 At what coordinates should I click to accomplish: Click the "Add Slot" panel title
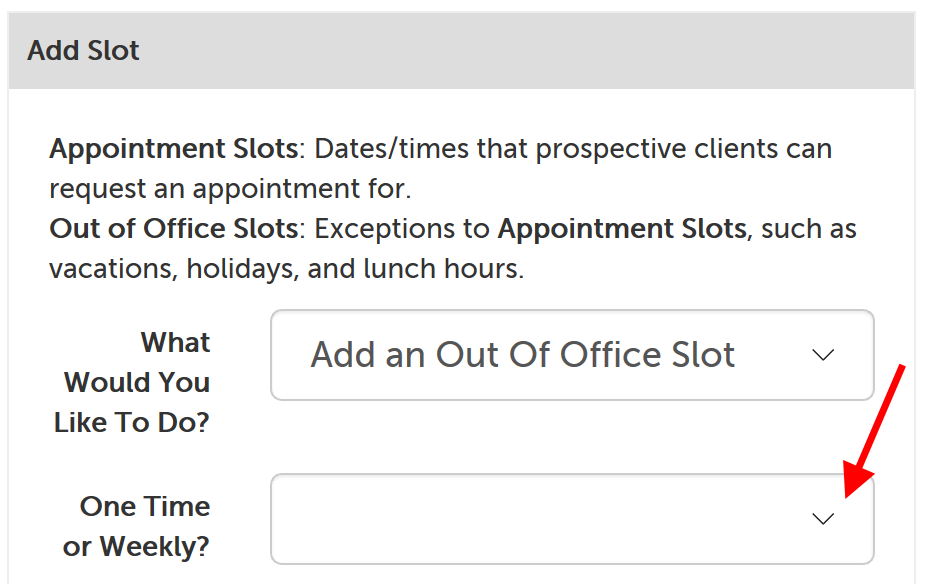[x=84, y=51]
